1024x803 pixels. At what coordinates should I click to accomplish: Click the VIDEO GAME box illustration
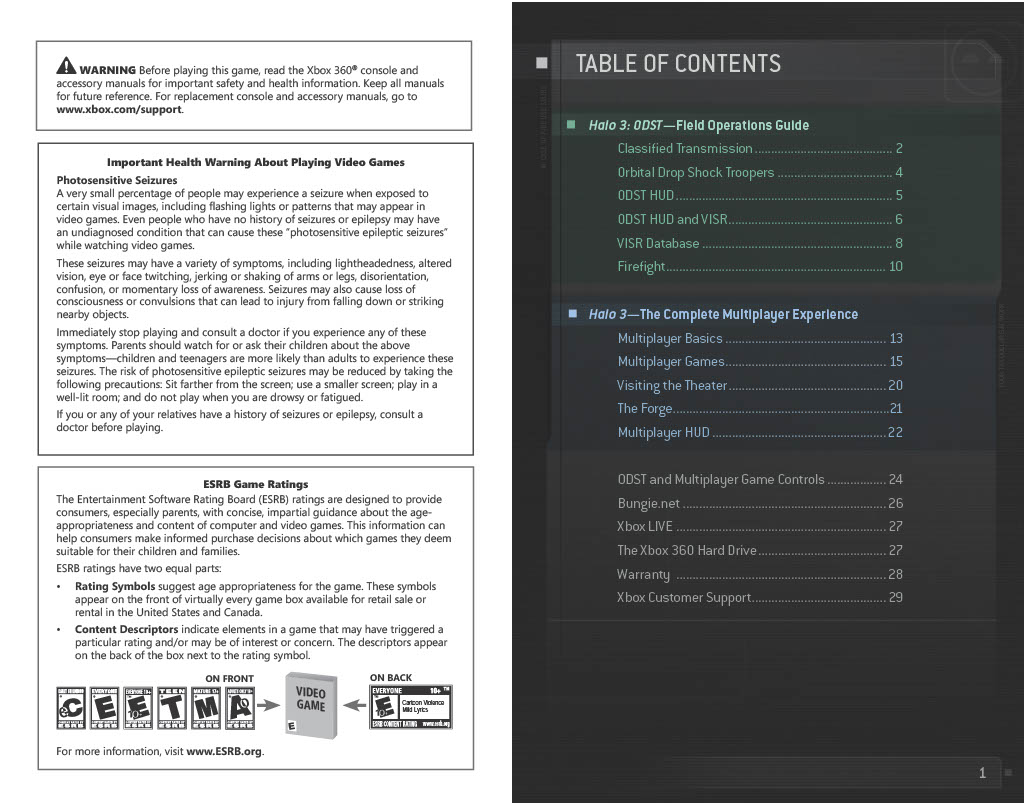pos(311,706)
